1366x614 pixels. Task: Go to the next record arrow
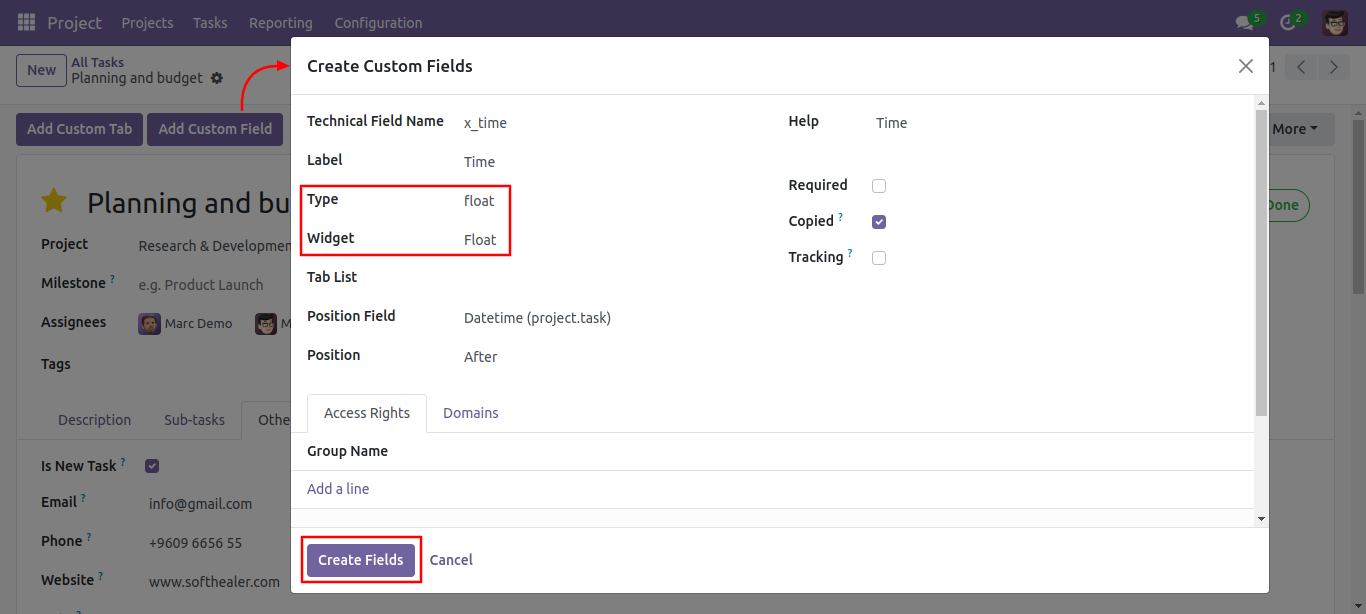point(1333,67)
